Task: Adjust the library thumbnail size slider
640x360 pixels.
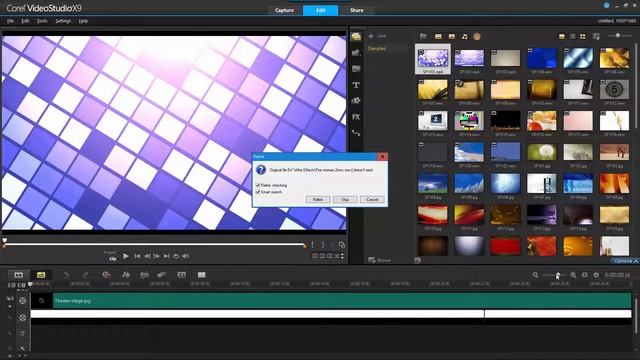Action: pyautogui.click(x=618, y=36)
